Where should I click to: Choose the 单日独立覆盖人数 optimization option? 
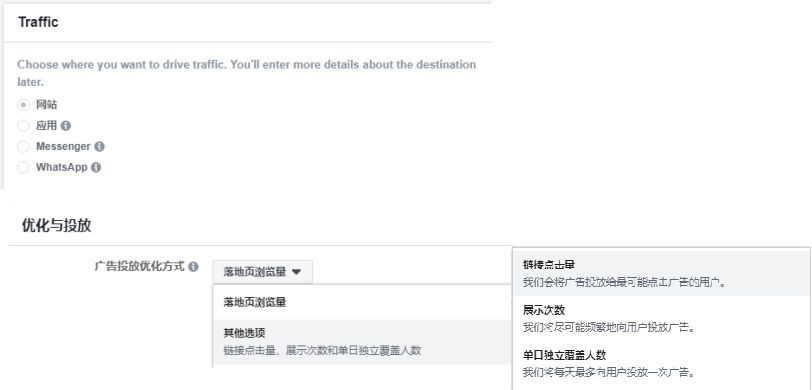[x=661, y=364]
